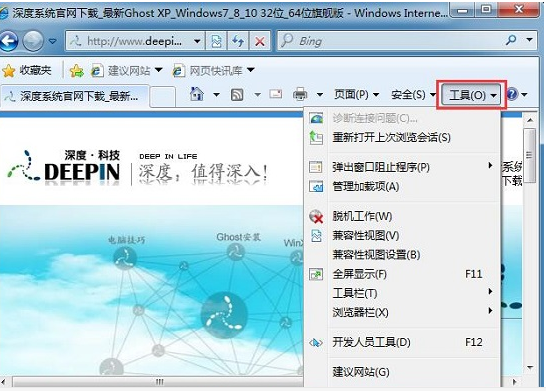Click the Bing search input box
Image resolution: width=546 pixels, height=391 pixels.
390,41
